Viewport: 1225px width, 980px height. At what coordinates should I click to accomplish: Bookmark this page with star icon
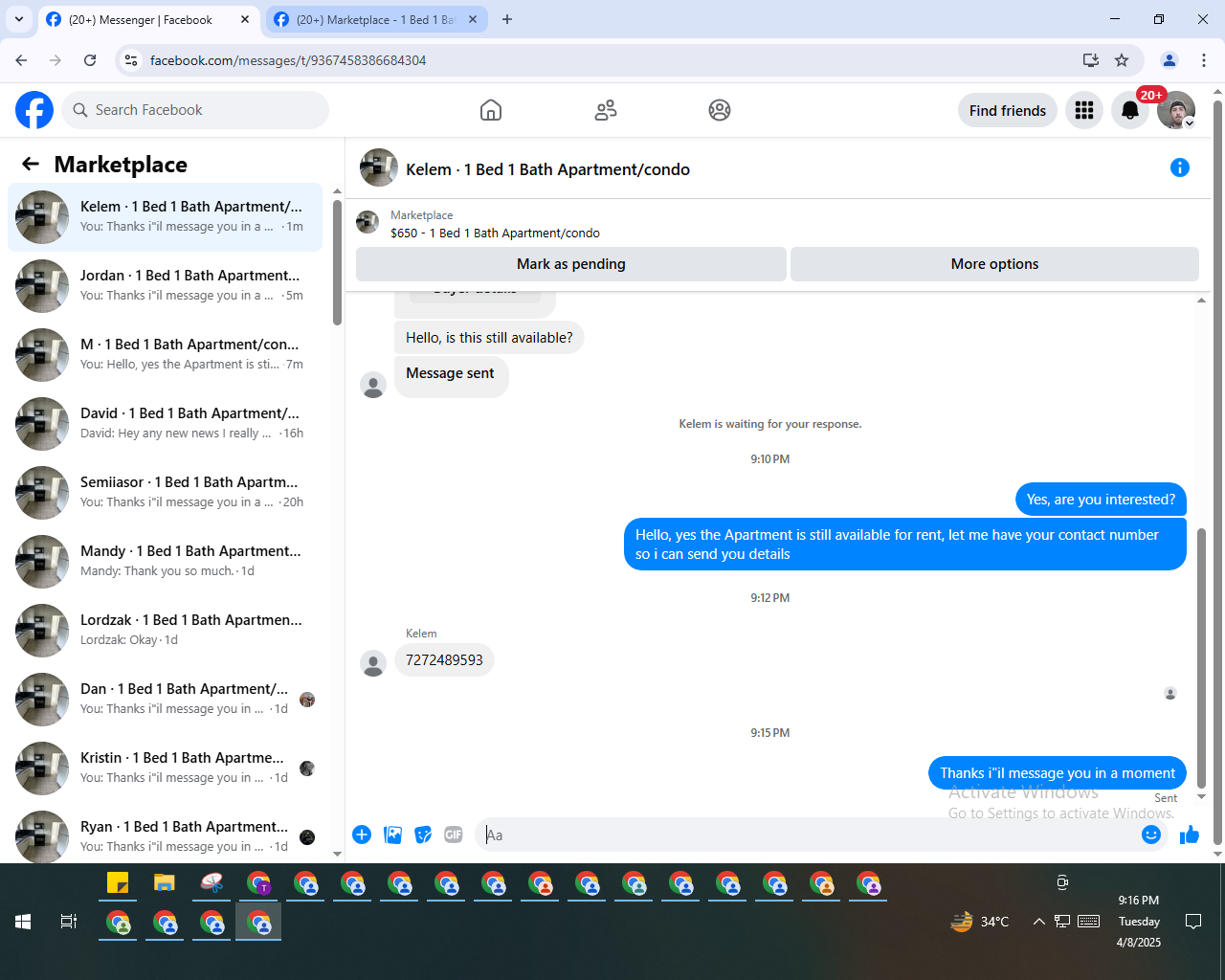(x=1122, y=60)
